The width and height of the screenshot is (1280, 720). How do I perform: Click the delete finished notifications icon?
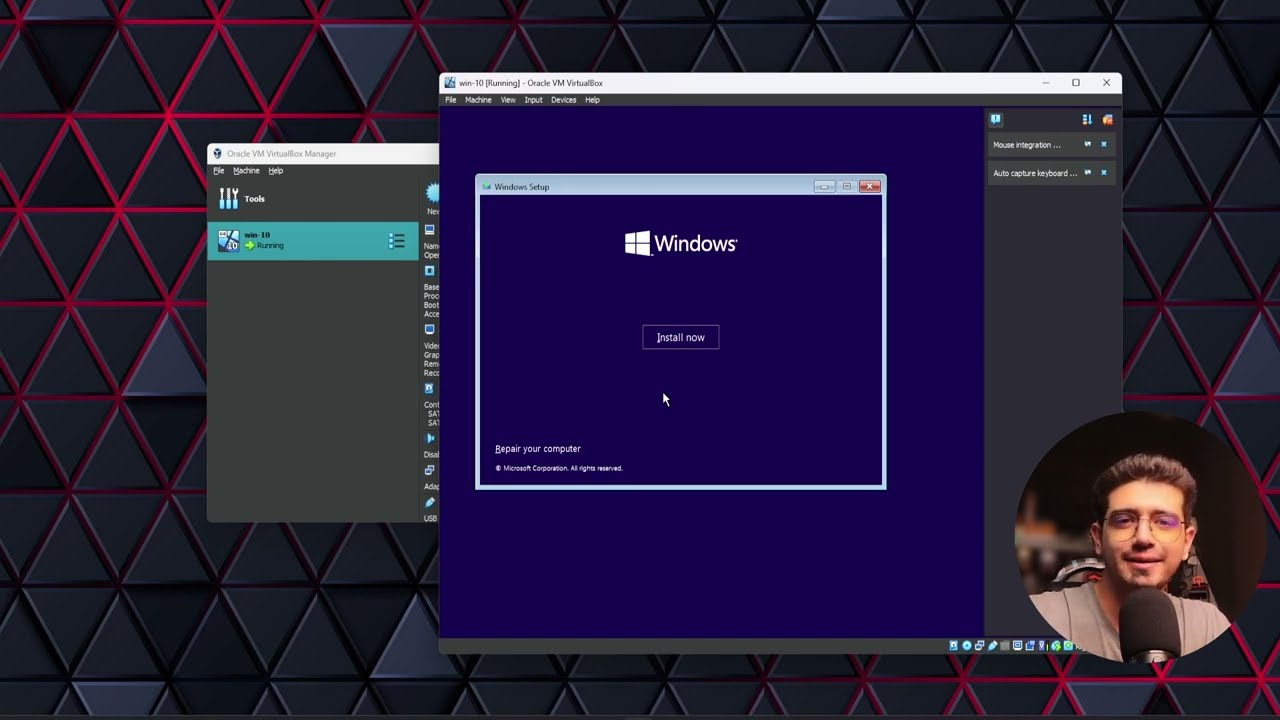pyautogui.click(x=1107, y=120)
